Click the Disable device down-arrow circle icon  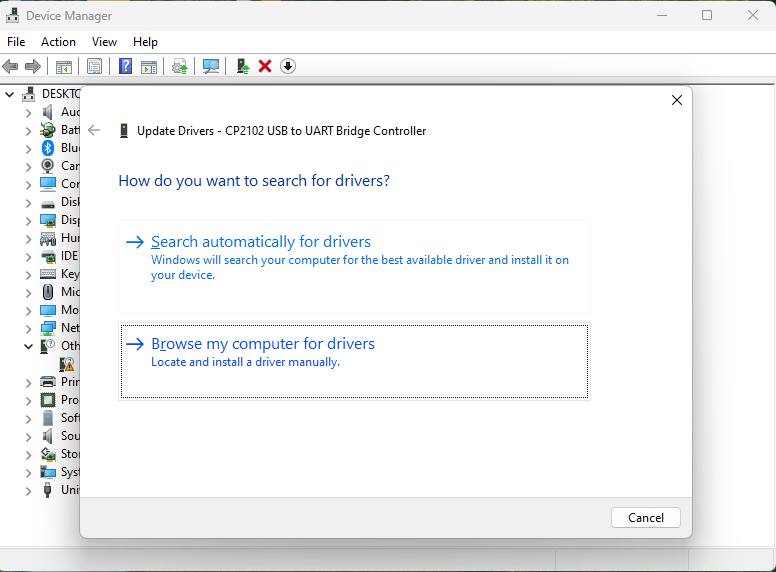tap(288, 66)
